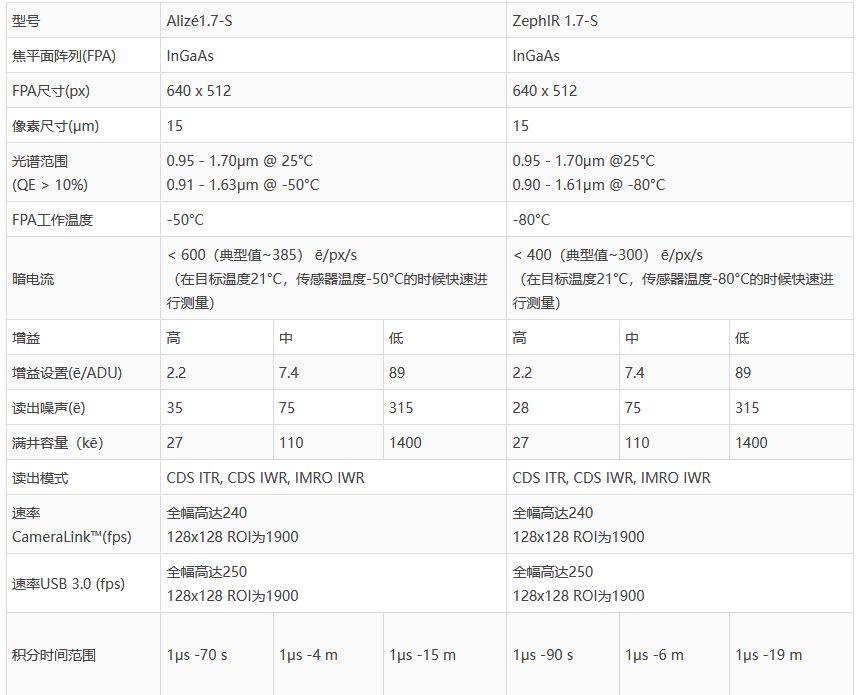Click the read noise value 35
This screenshot has height=695, width=863.
[x=176, y=408]
